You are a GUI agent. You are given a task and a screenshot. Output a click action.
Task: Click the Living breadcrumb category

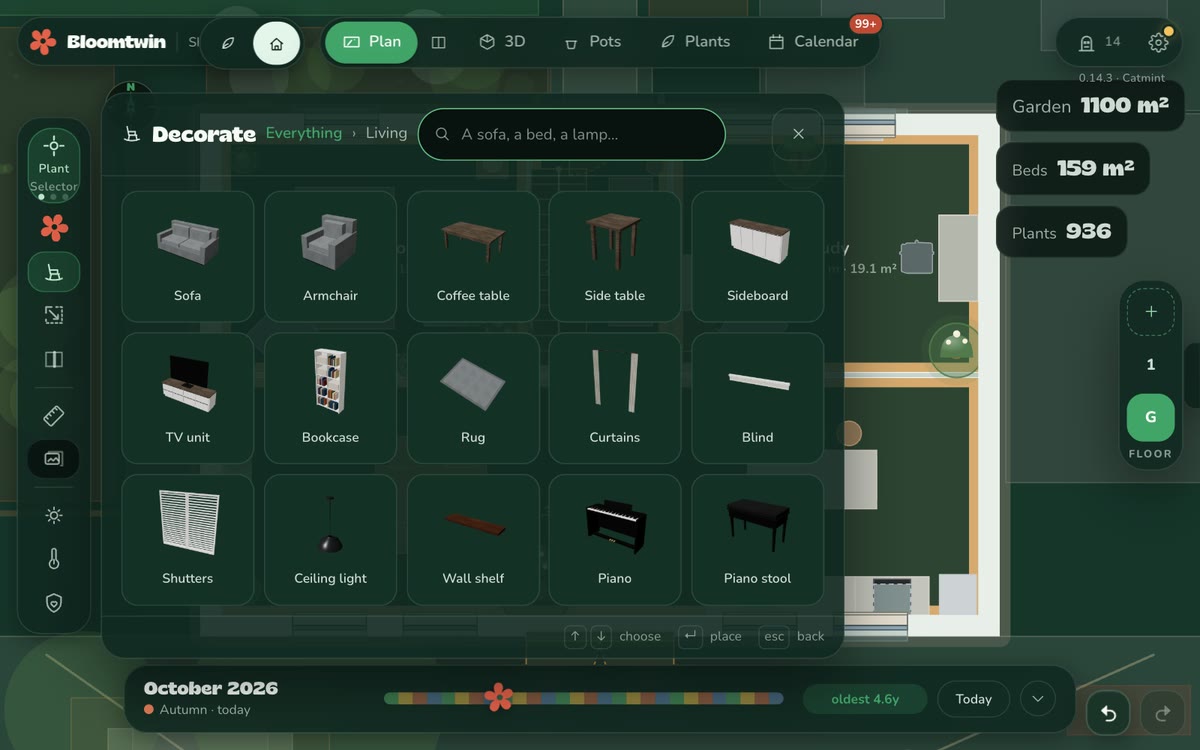coord(386,133)
